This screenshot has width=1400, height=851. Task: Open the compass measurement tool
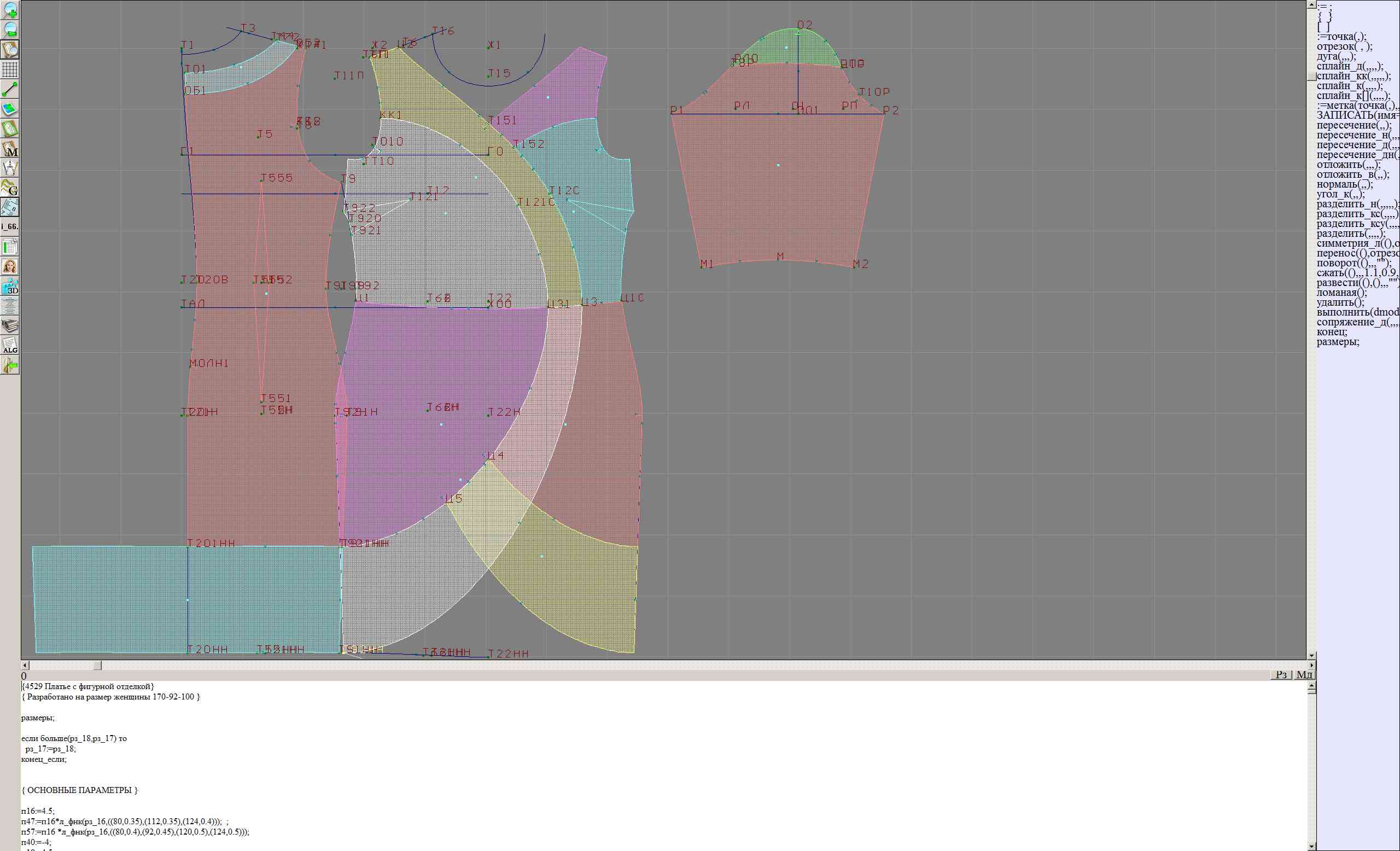coord(10,167)
